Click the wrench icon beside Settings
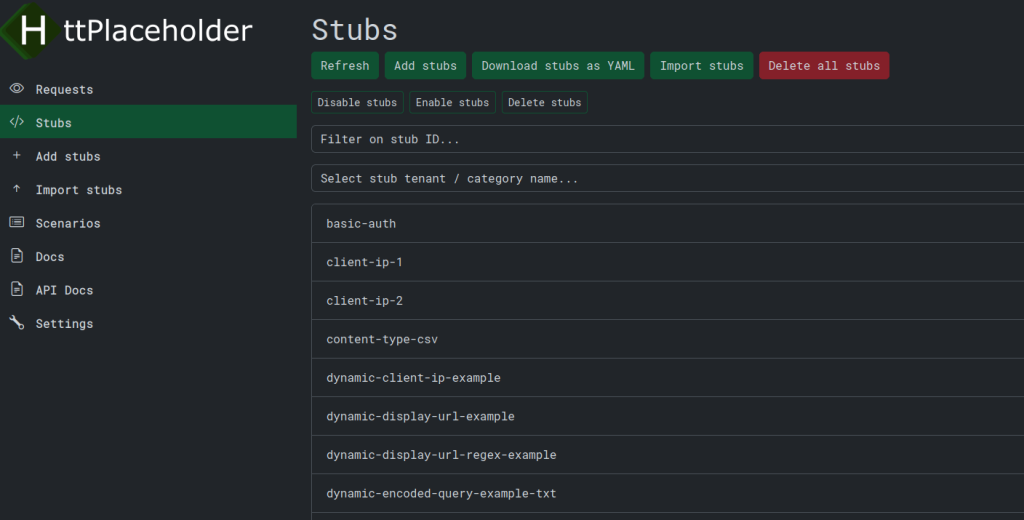The height and width of the screenshot is (520, 1024). coord(17,322)
